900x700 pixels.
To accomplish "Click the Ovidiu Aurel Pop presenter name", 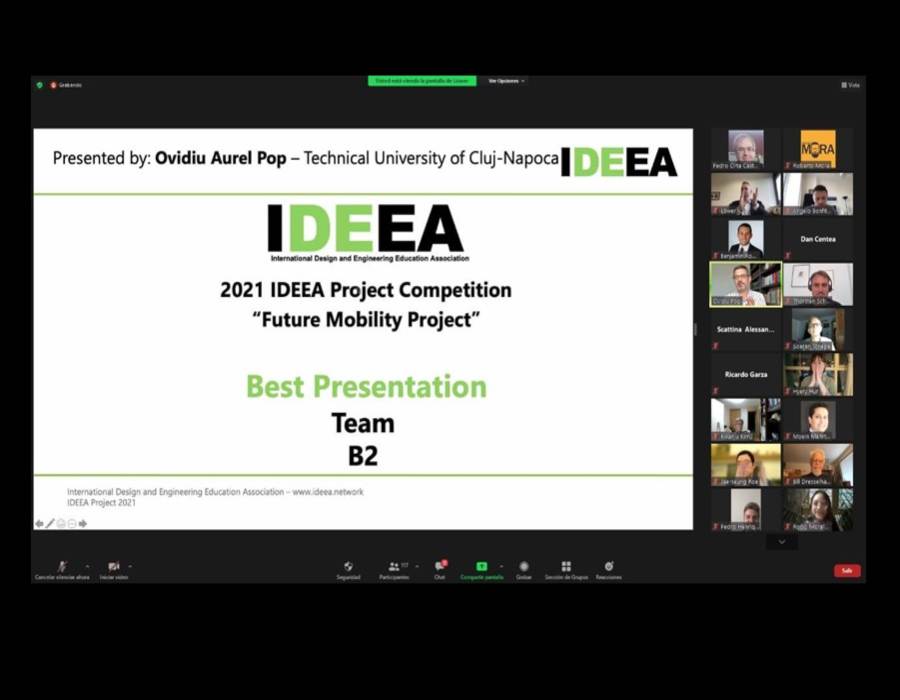I will tap(220, 158).
